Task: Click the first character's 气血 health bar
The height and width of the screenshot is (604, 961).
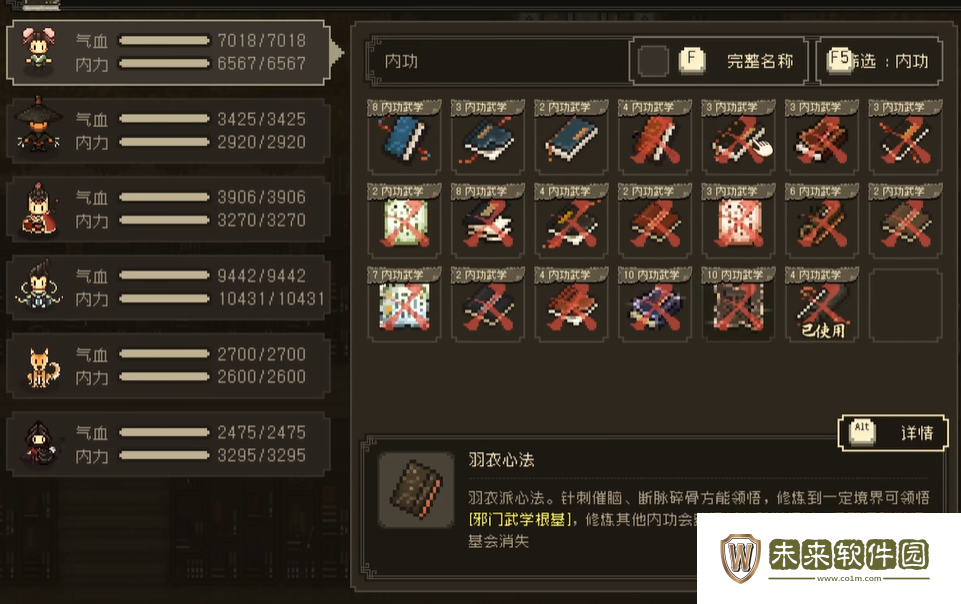Action: tap(164, 40)
